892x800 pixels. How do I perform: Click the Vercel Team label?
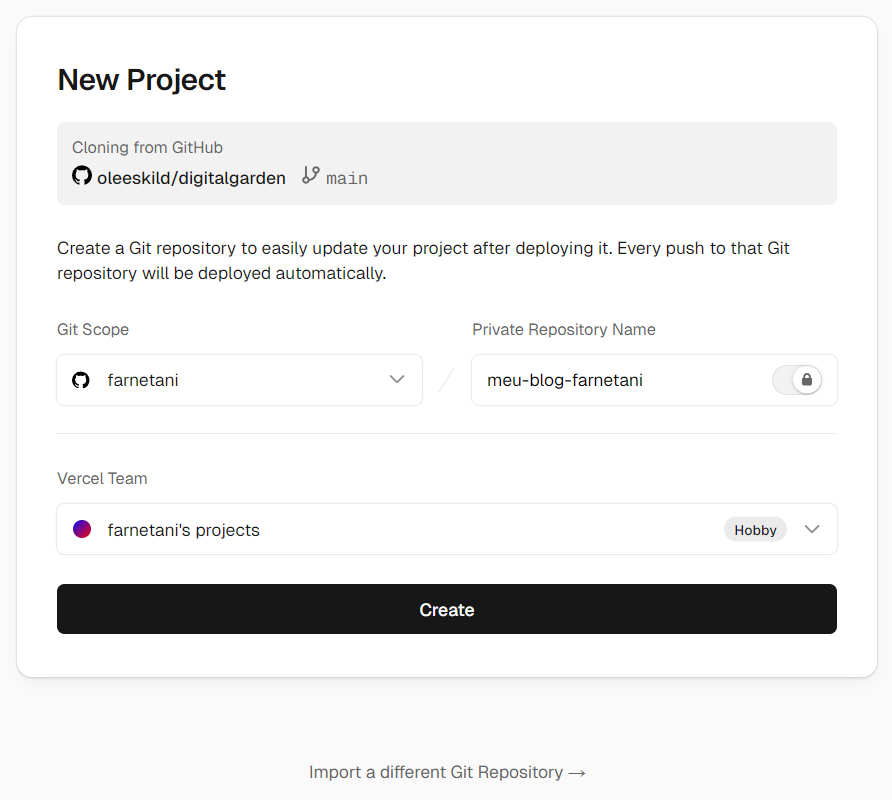(102, 478)
